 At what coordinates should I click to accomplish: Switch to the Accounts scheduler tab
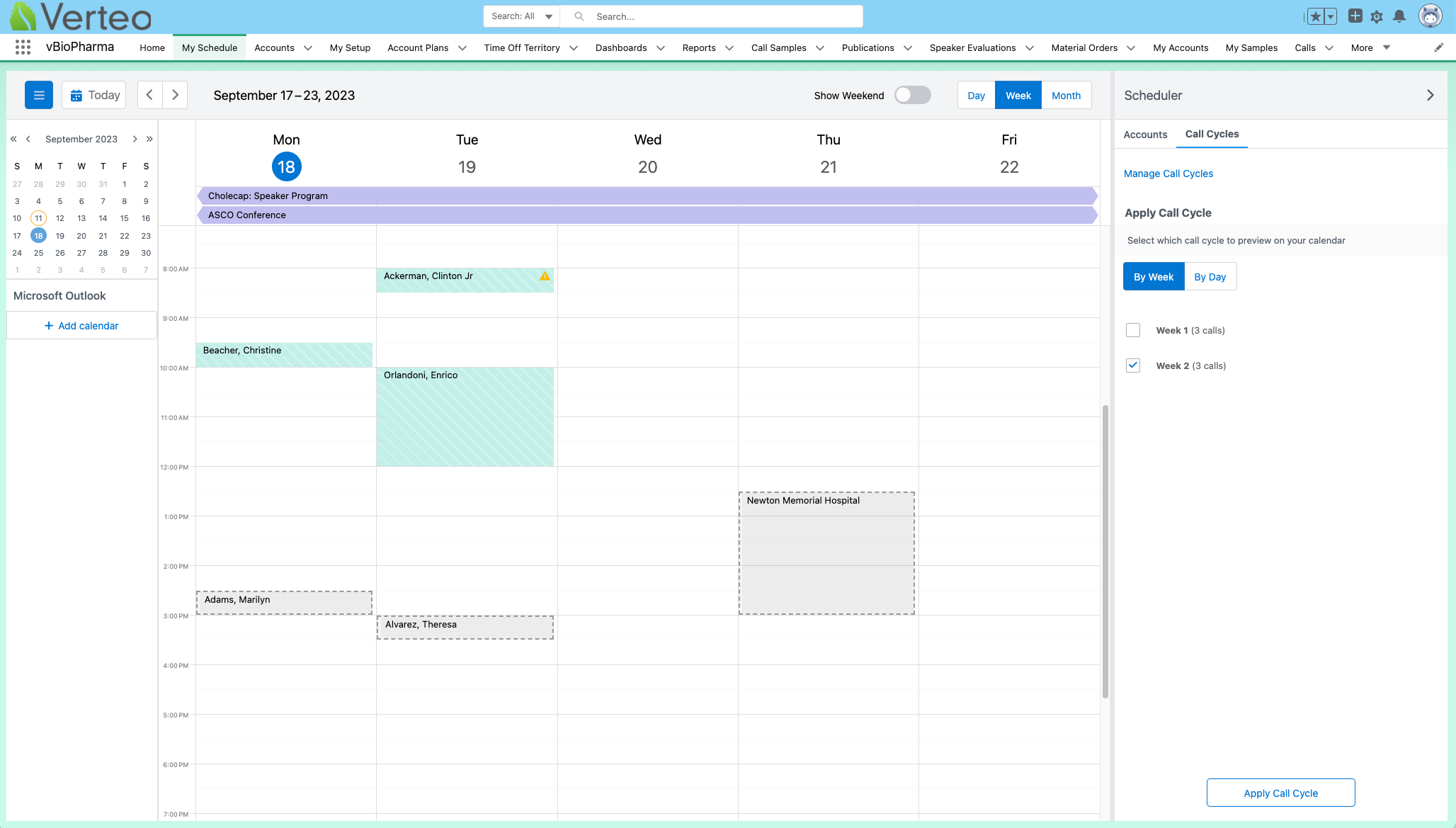[1145, 135]
